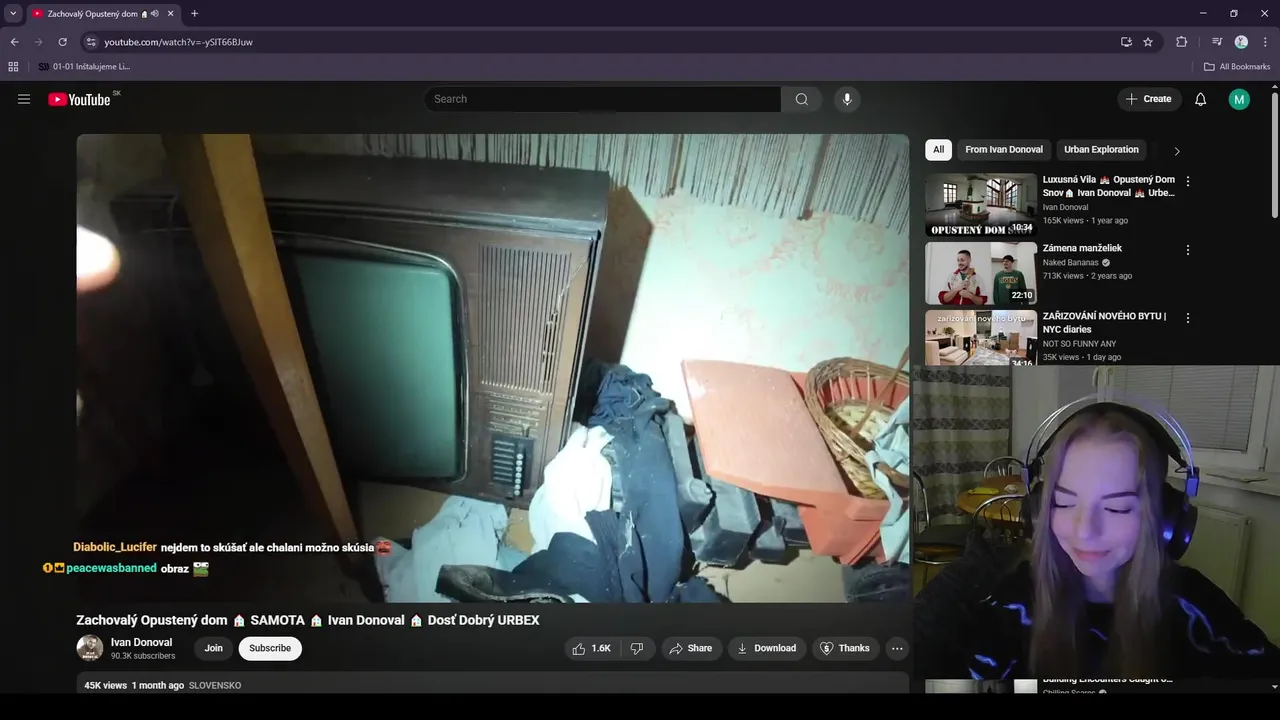The width and height of the screenshot is (1280, 720).
Task: Select Urban Exploration filter chip
Action: (x=1101, y=150)
